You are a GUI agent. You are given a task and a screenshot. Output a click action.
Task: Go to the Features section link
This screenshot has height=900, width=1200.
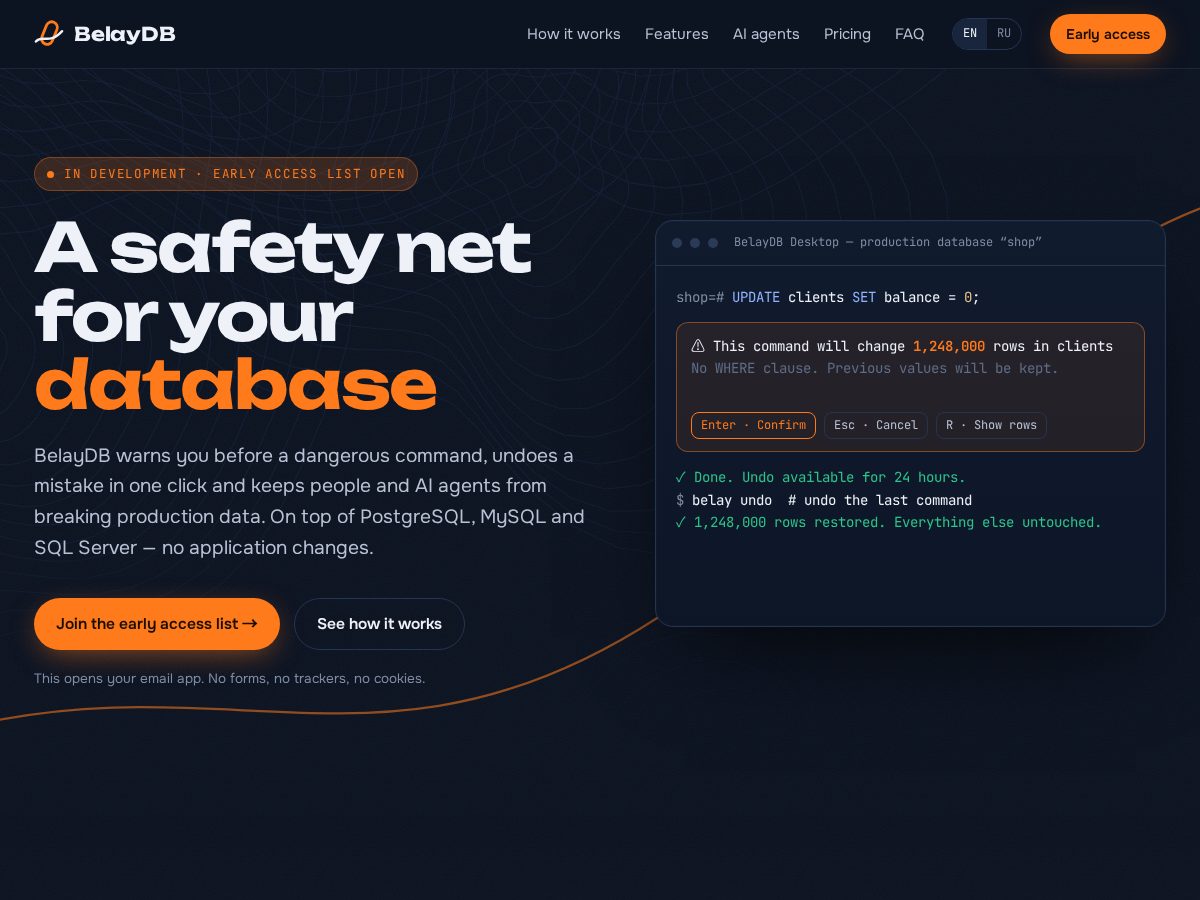coord(677,34)
